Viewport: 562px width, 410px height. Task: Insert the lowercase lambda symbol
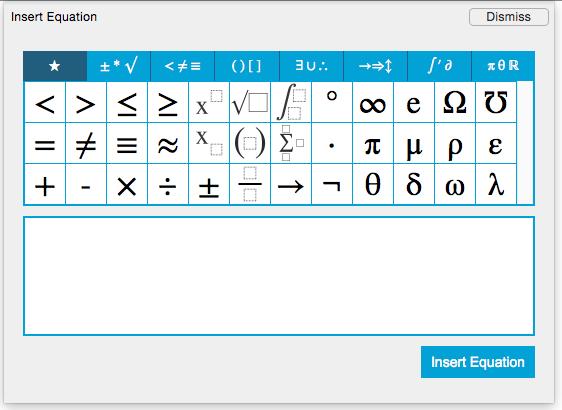point(496,184)
